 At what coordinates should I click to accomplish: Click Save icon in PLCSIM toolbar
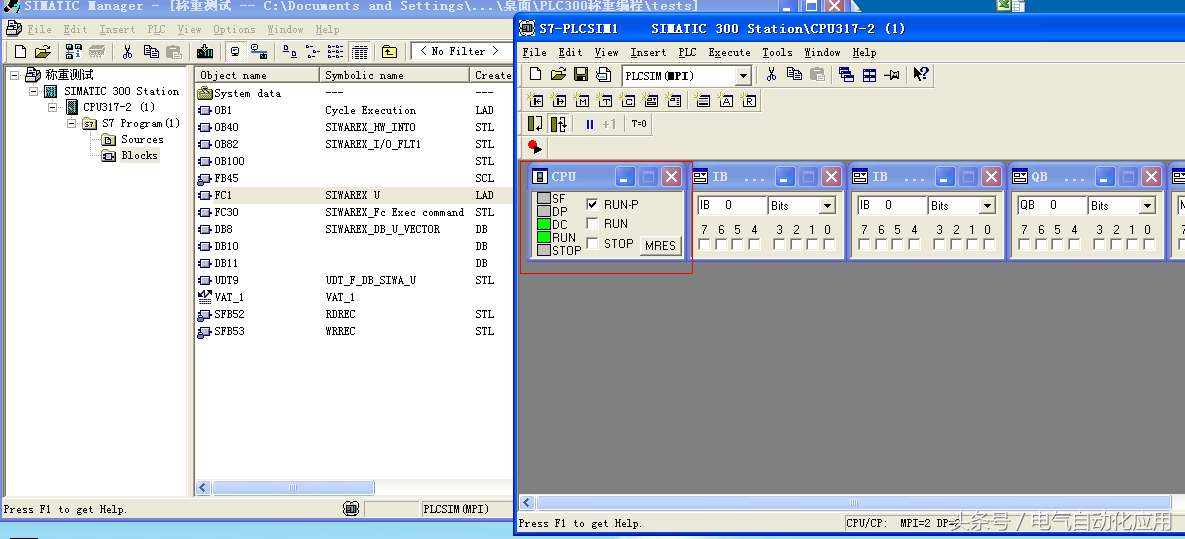point(580,74)
